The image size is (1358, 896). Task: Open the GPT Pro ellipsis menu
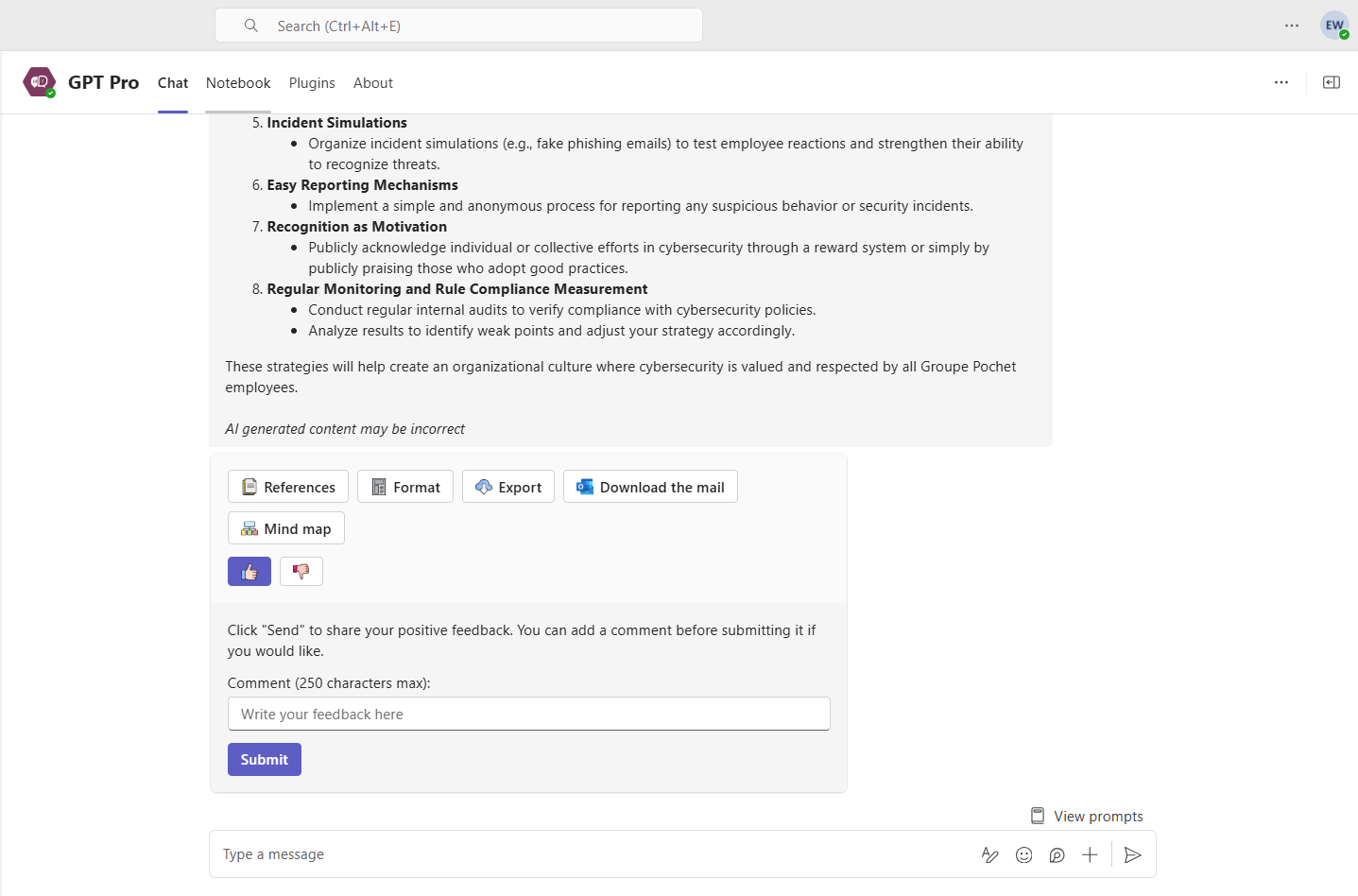tap(1281, 82)
